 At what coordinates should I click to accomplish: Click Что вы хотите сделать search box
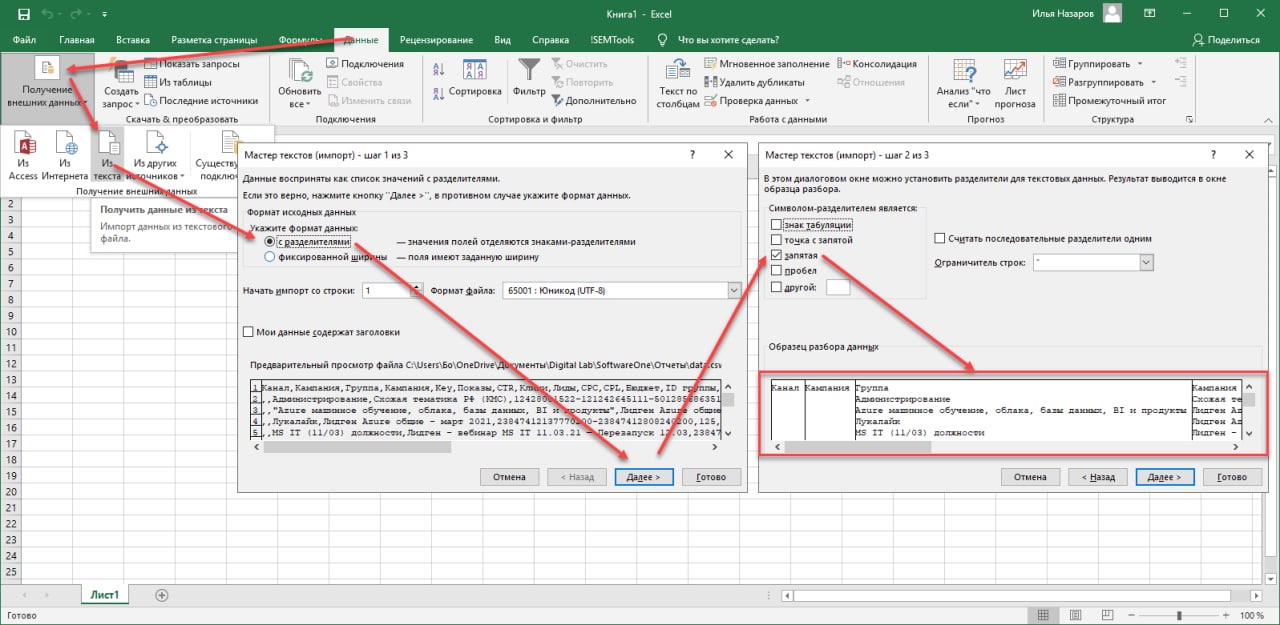[x=729, y=40]
